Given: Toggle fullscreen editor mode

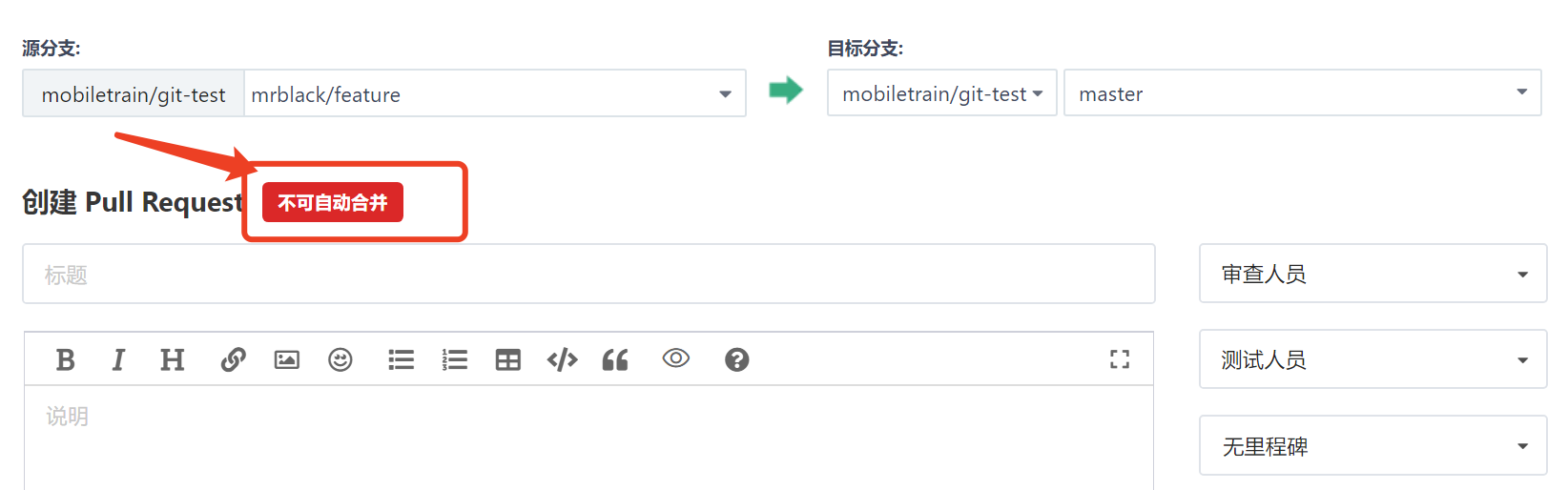Looking at the screenshot, I should [1119, 359].
